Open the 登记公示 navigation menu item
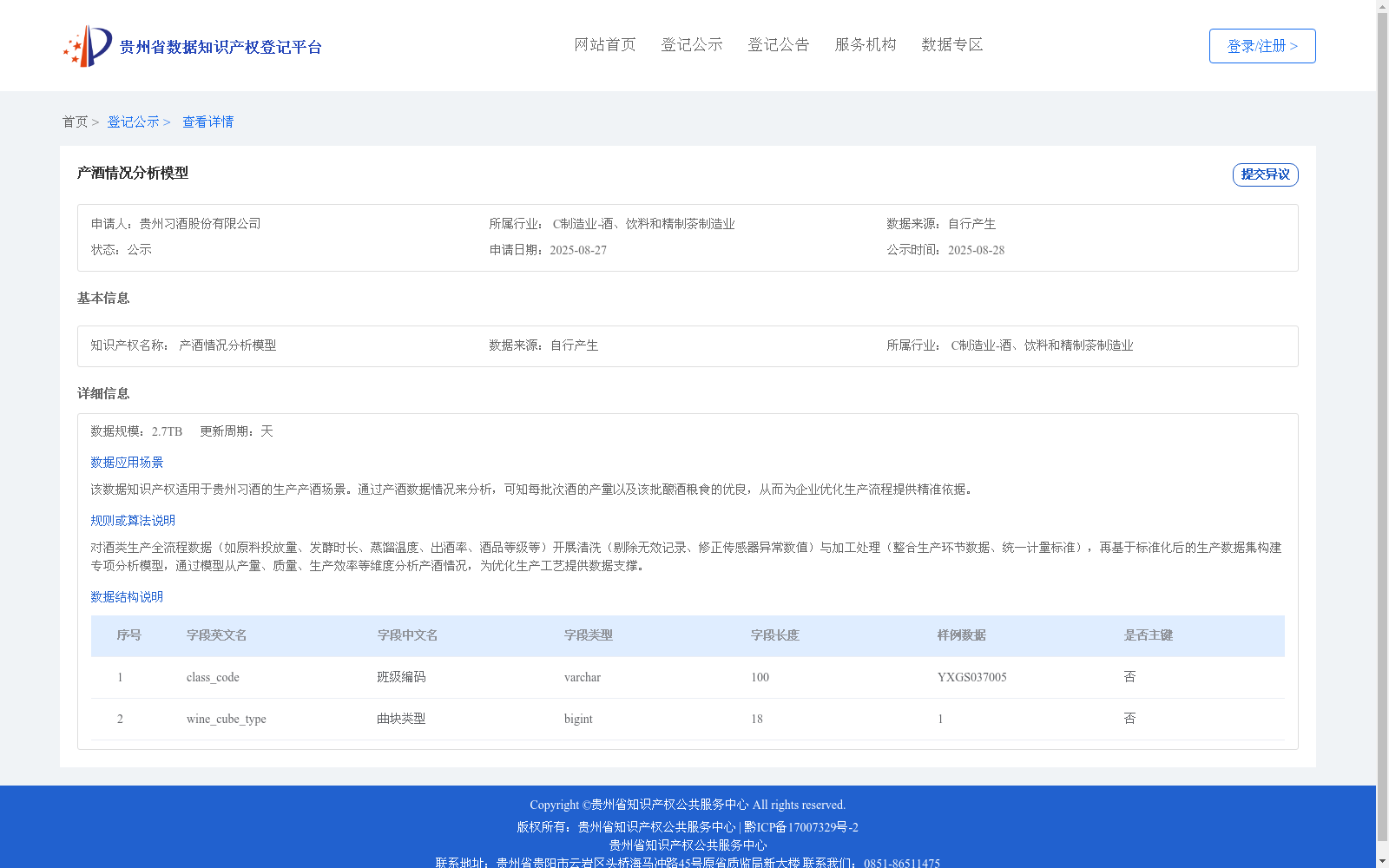Image resolution: width=1389 pixels, height=868 pixels. point(692,44)
